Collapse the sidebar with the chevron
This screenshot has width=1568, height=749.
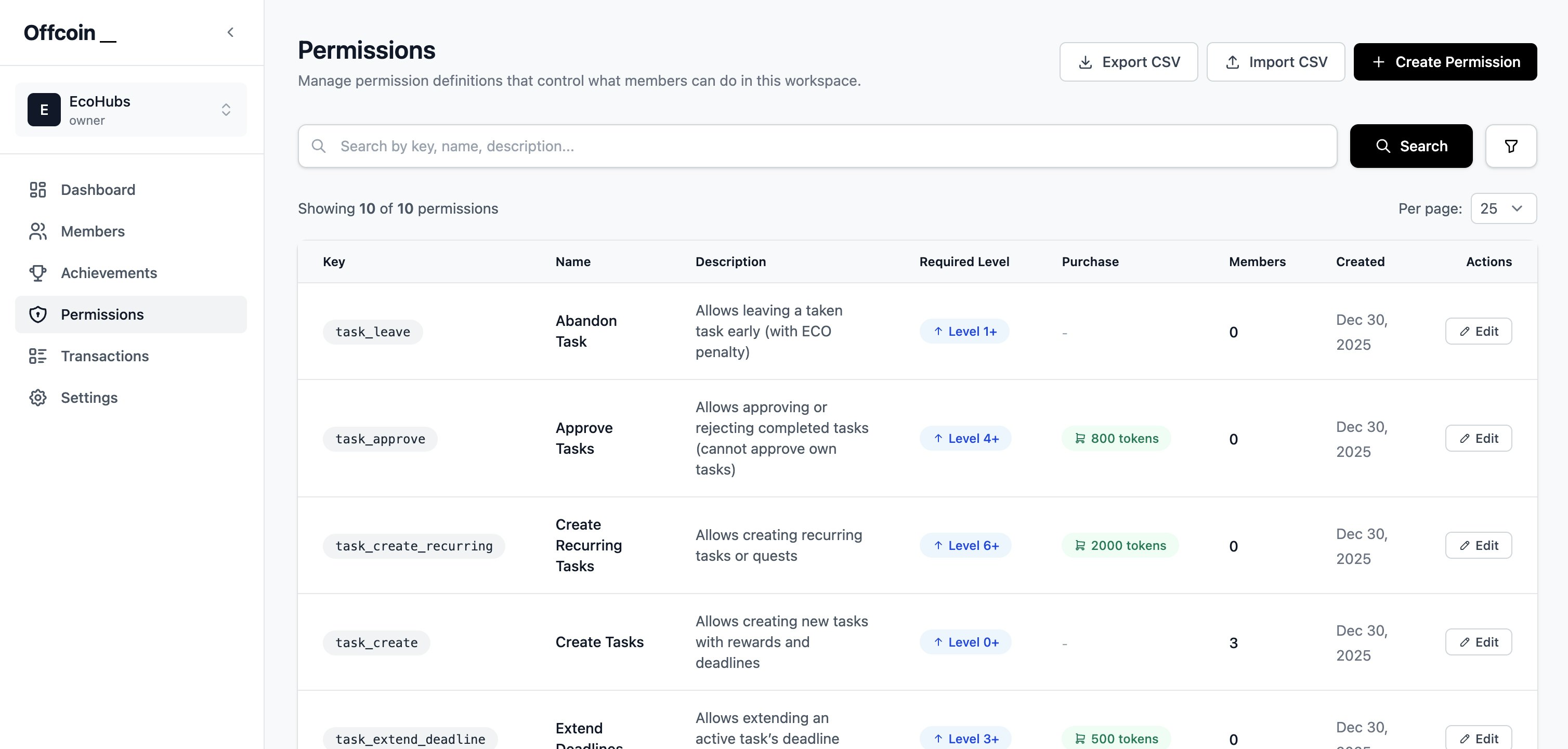pos(230,32)
